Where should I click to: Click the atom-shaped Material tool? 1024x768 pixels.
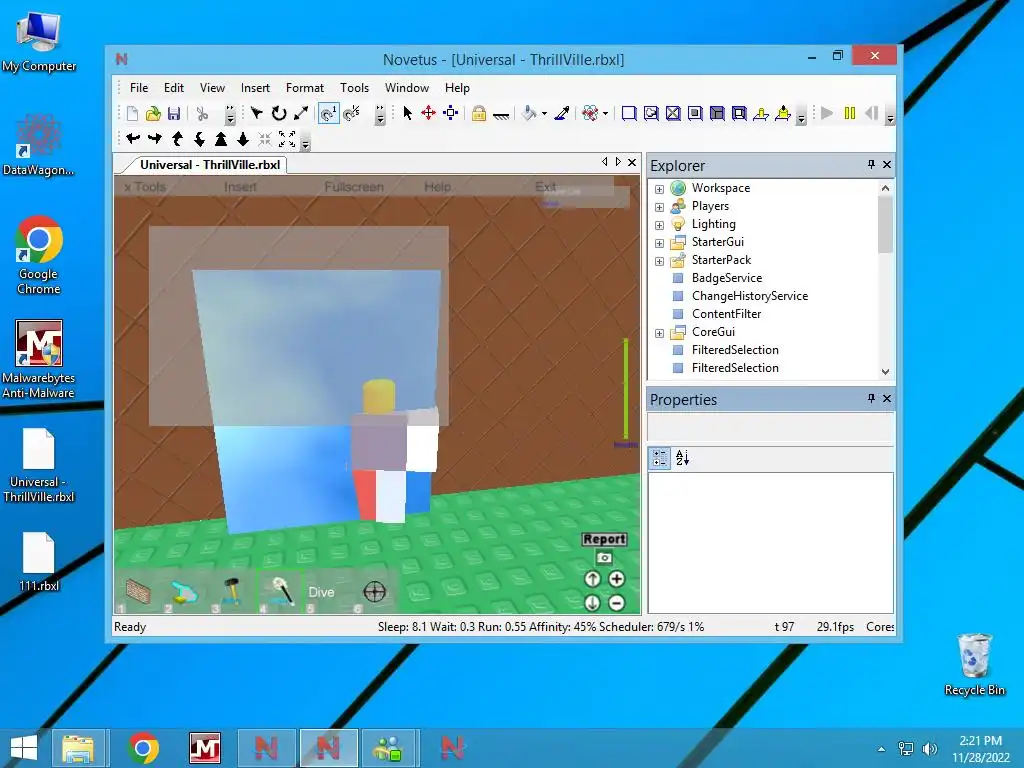click(590, 114)
